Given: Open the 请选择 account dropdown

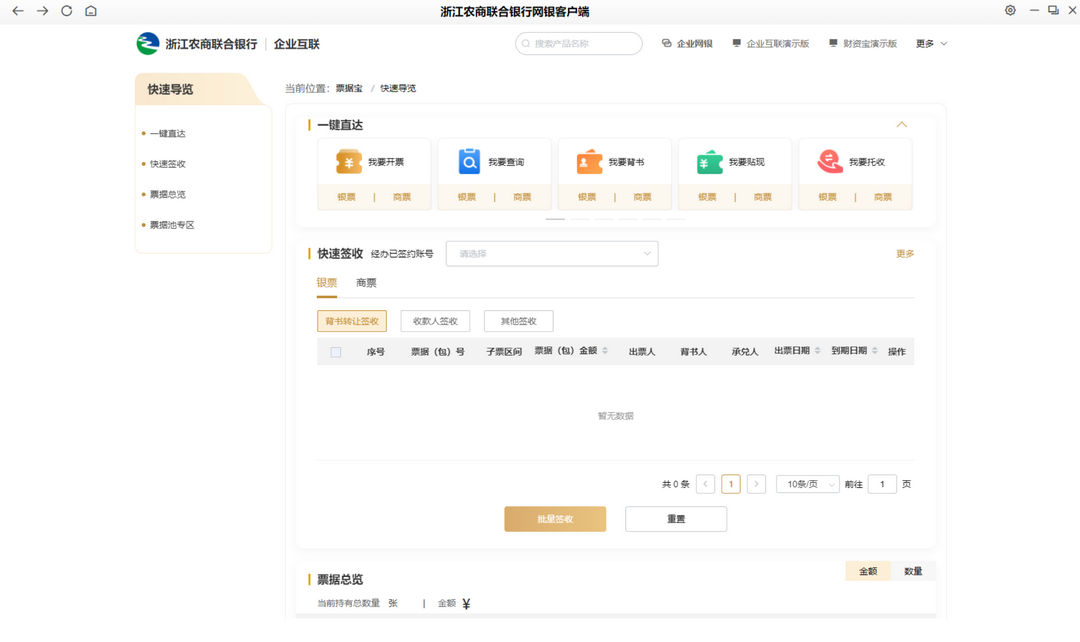Looking at the screenshot, I should click(x=552, y=253).
